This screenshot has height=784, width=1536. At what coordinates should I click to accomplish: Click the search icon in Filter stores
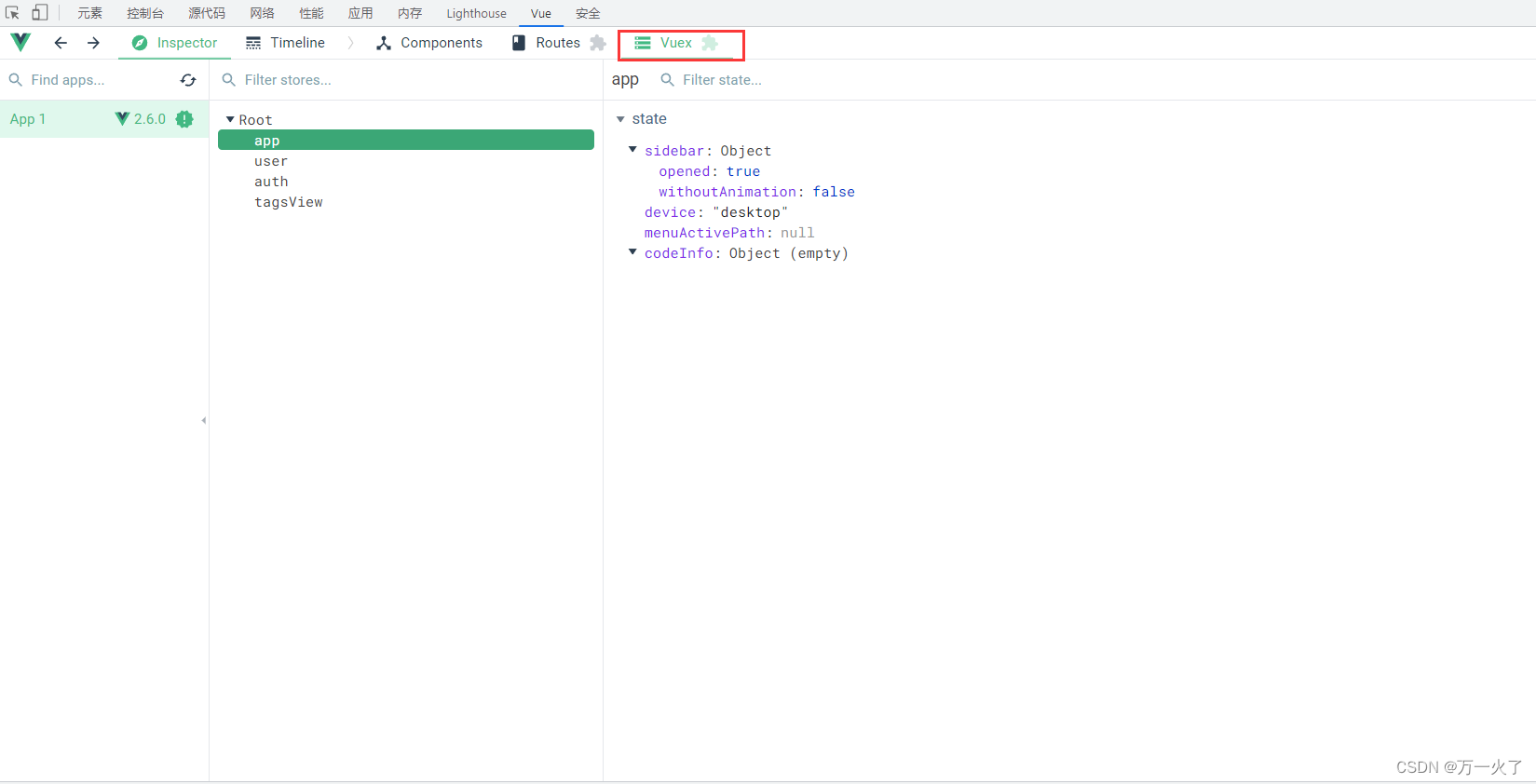click(229, 80)
